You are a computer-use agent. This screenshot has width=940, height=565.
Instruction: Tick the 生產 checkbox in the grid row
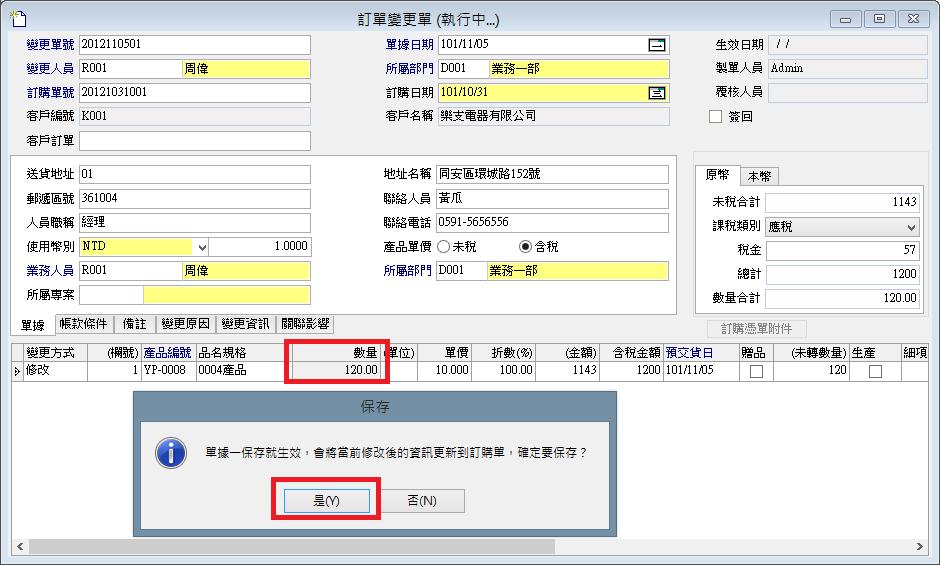click(875, 371)
